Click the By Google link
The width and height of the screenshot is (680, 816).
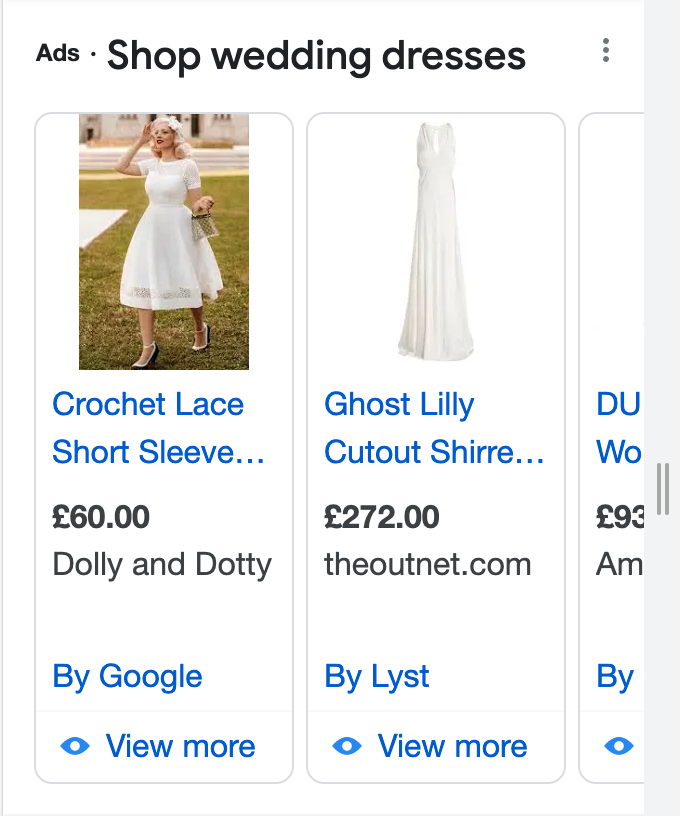point(127,676)
